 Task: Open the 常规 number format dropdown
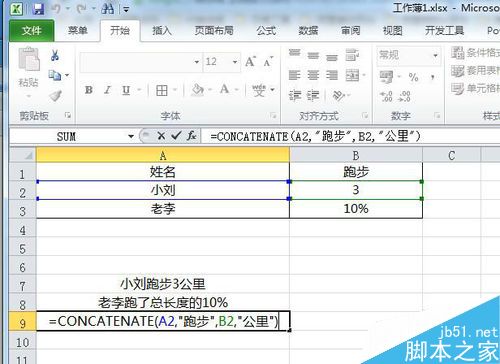click(435, 55)
